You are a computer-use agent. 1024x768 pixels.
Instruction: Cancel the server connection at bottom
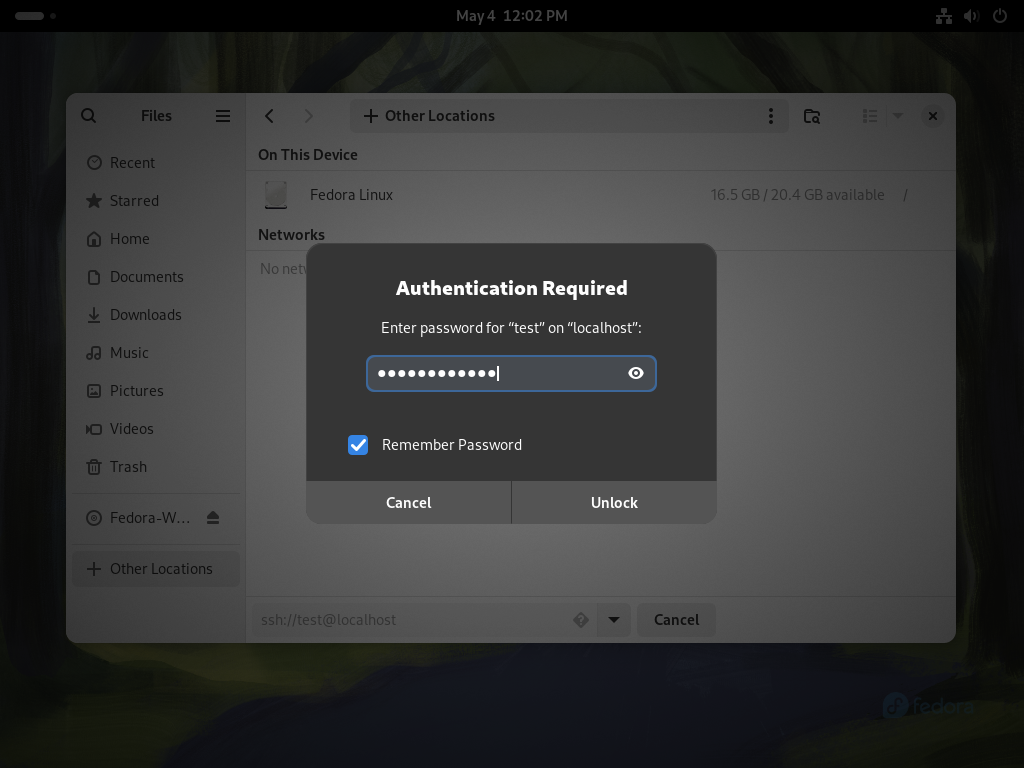tap(677, 620)
